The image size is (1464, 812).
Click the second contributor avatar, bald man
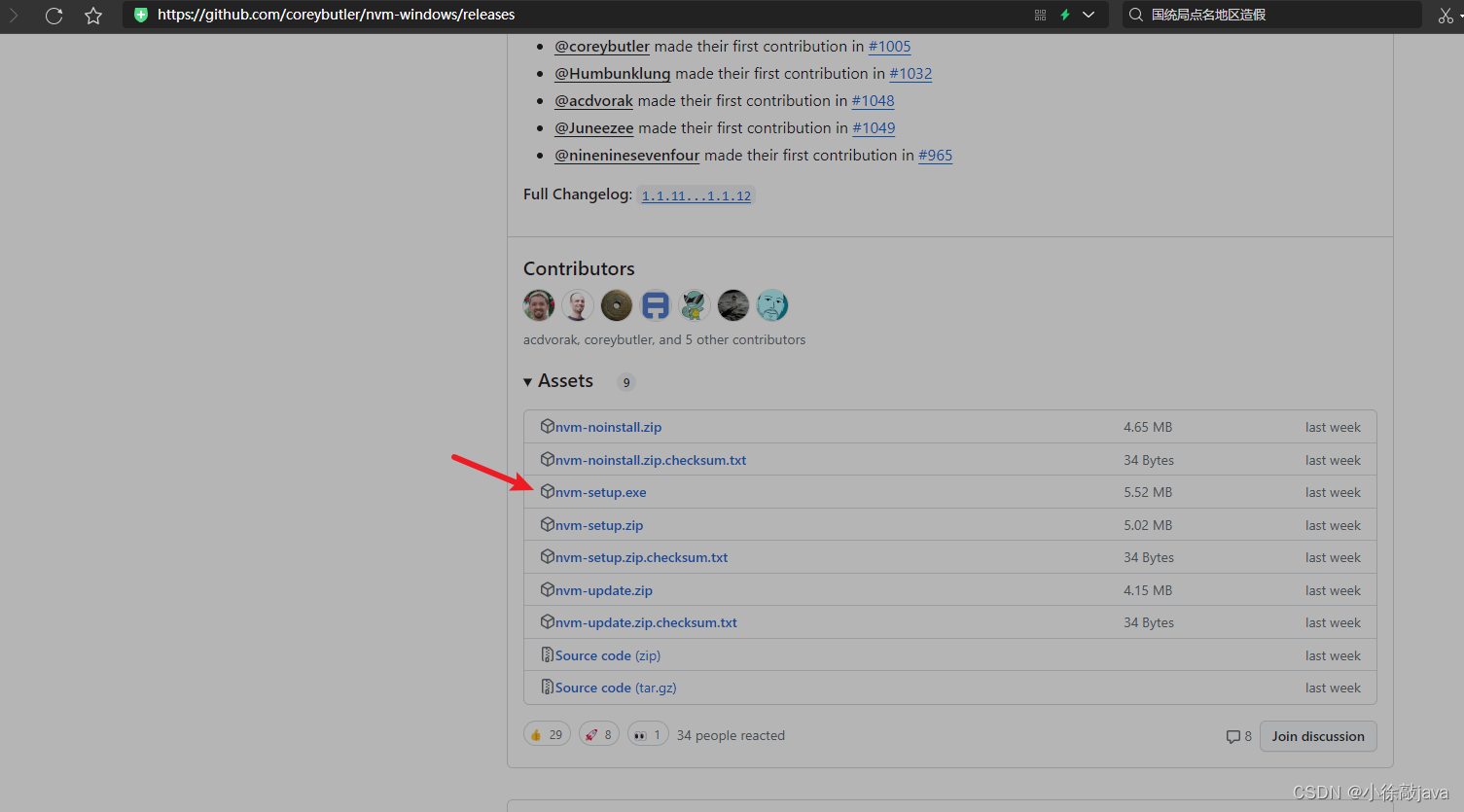tap(578, 305)
